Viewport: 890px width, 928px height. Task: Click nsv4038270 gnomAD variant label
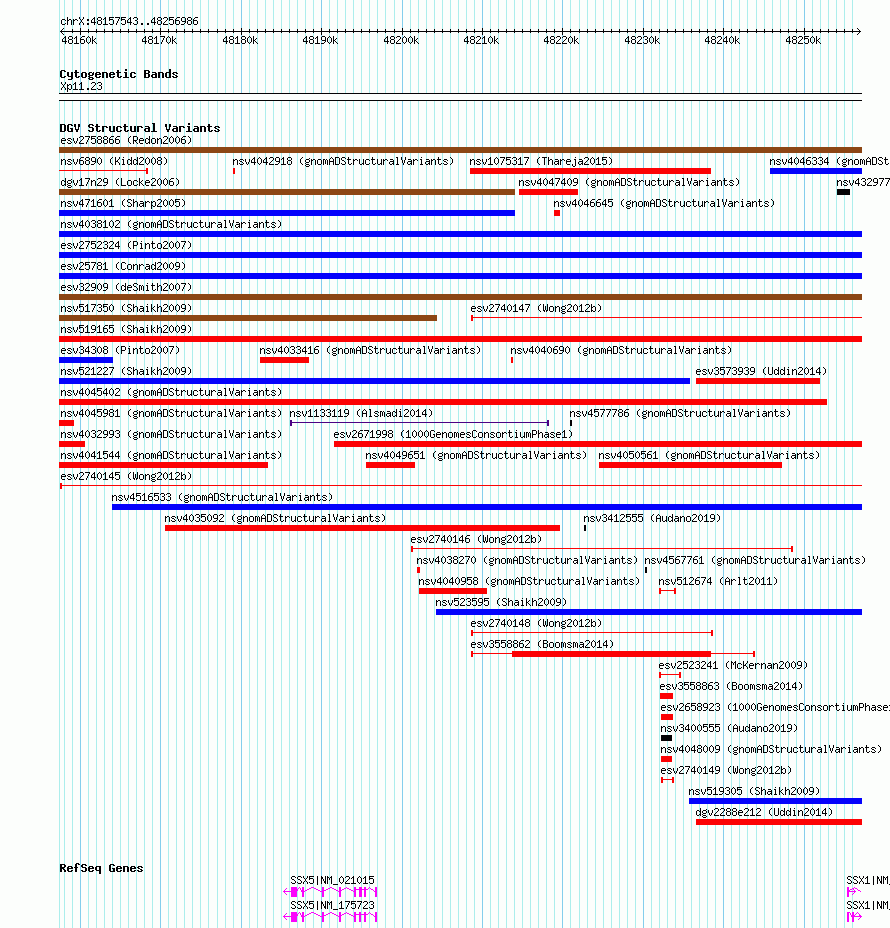click(527, 560)
